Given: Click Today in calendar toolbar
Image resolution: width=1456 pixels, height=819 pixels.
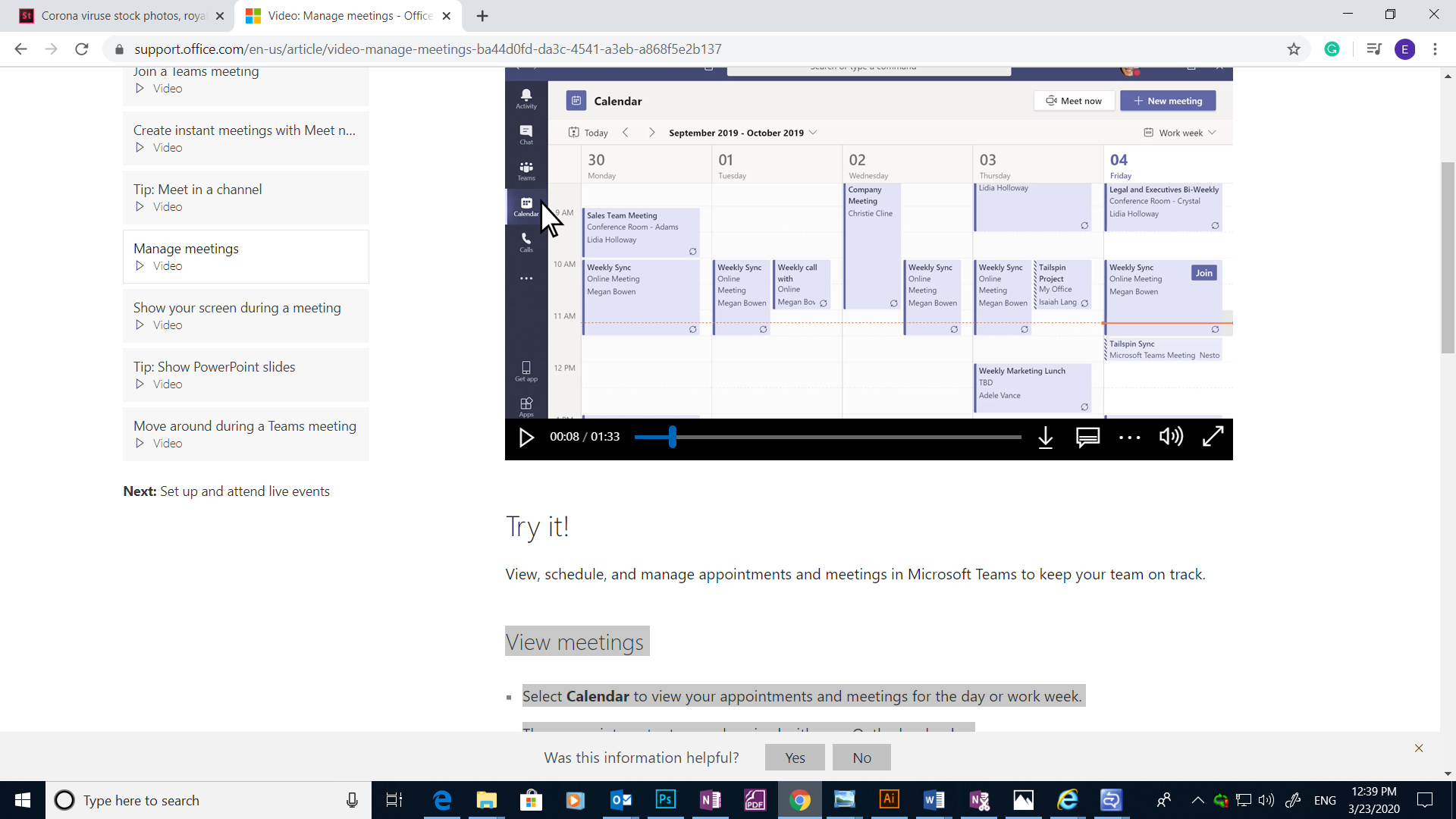Looking at the screenshot, I should pos(588,133).
